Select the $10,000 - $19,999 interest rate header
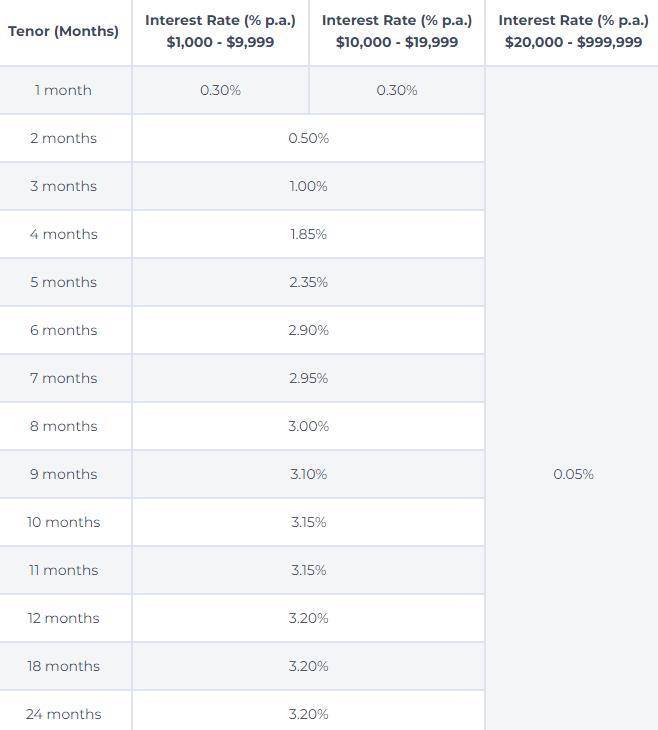The height and width of the screenshot is (730, 658). point(397,31)
